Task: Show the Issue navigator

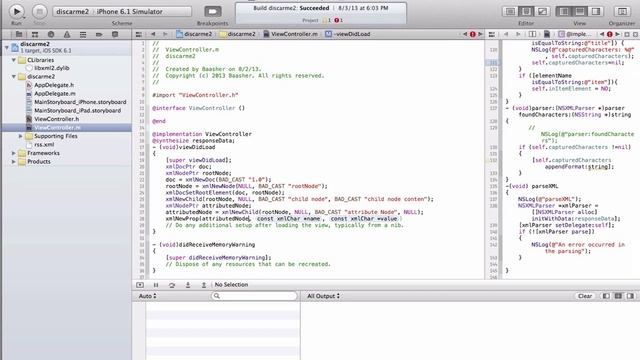Action: coord(67,34)
